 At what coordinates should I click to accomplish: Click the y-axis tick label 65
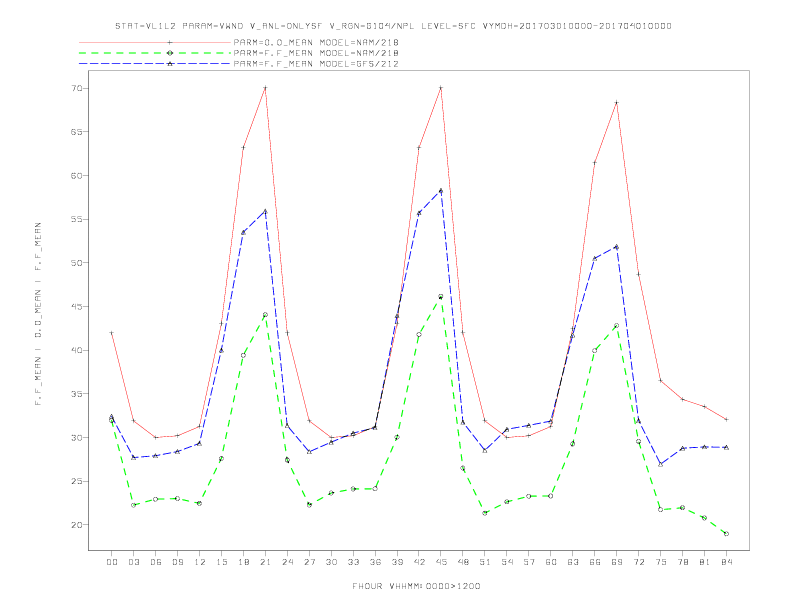77,132
